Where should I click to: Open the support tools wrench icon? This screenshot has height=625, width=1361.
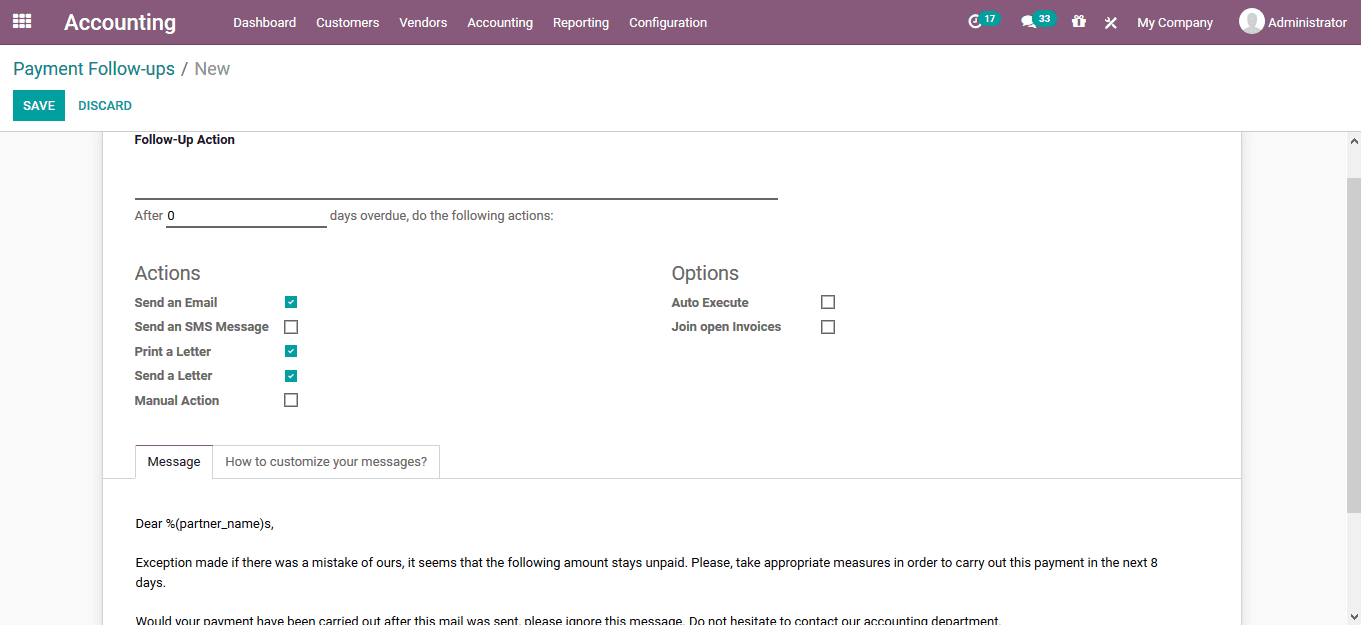(1110, 21)
